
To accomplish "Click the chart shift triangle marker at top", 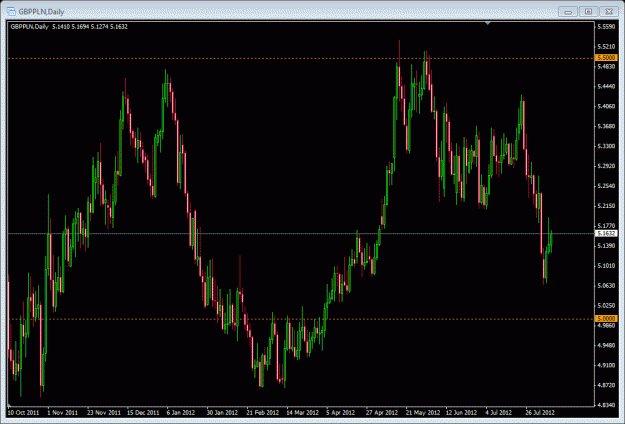I will 487,24.
